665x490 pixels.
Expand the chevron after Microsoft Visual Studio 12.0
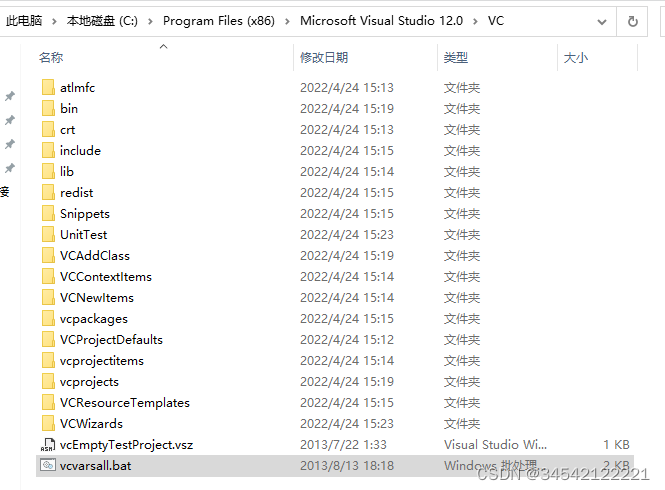pyautogui.click(x=475, y=20)
